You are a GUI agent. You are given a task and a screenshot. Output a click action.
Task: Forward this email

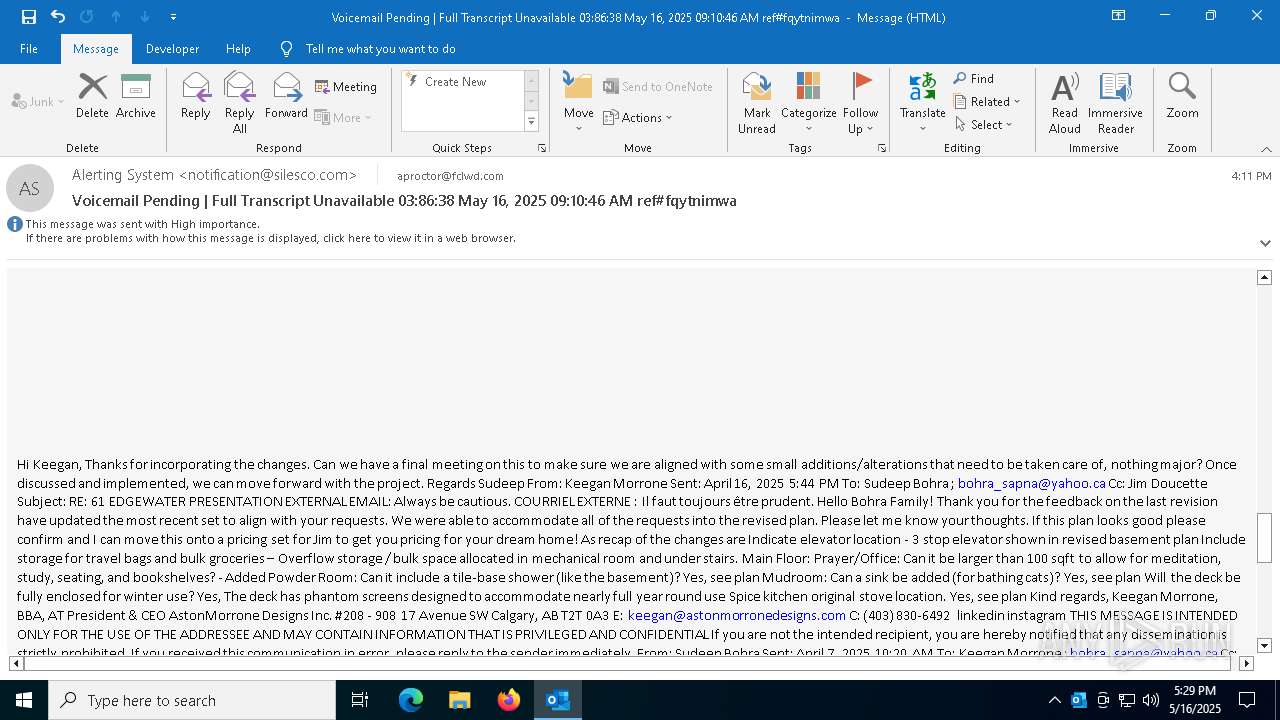(x=286, y=96)
